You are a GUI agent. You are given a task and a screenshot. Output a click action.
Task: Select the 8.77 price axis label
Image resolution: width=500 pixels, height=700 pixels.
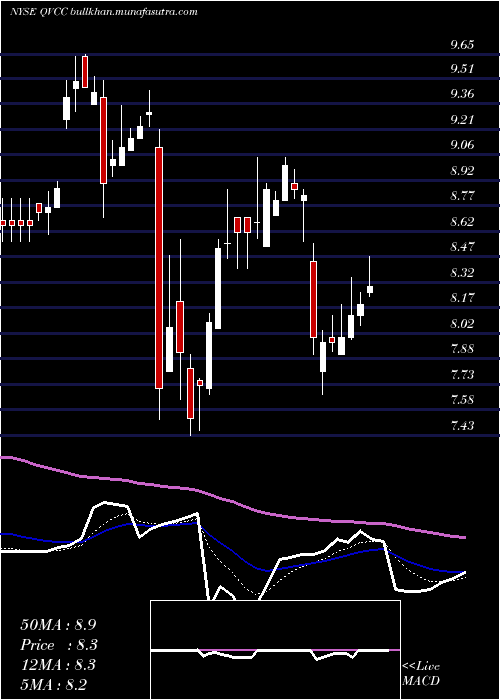click(x=462, y=196)
